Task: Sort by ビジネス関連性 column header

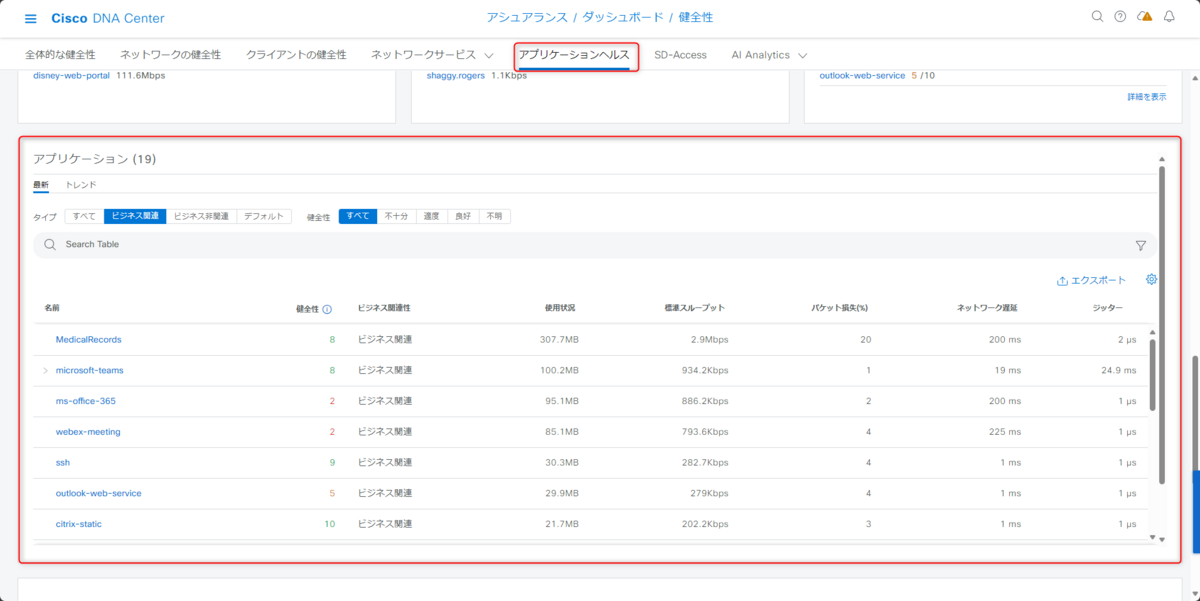Action: click(384, 308)
